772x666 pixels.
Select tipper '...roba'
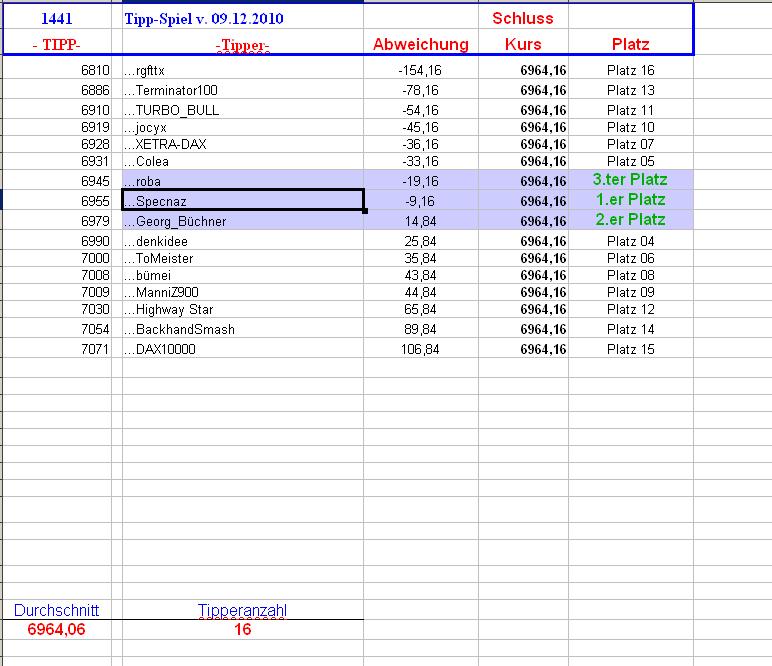[x=142, y=182]
